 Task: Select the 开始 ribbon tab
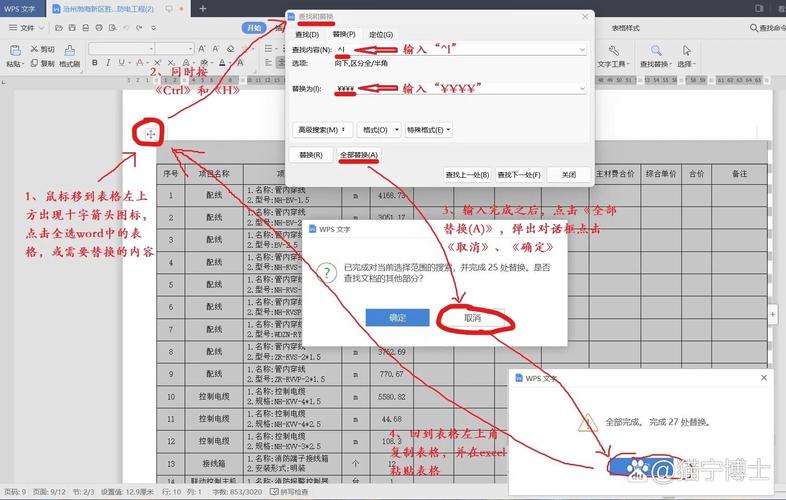tap(254, 28)
